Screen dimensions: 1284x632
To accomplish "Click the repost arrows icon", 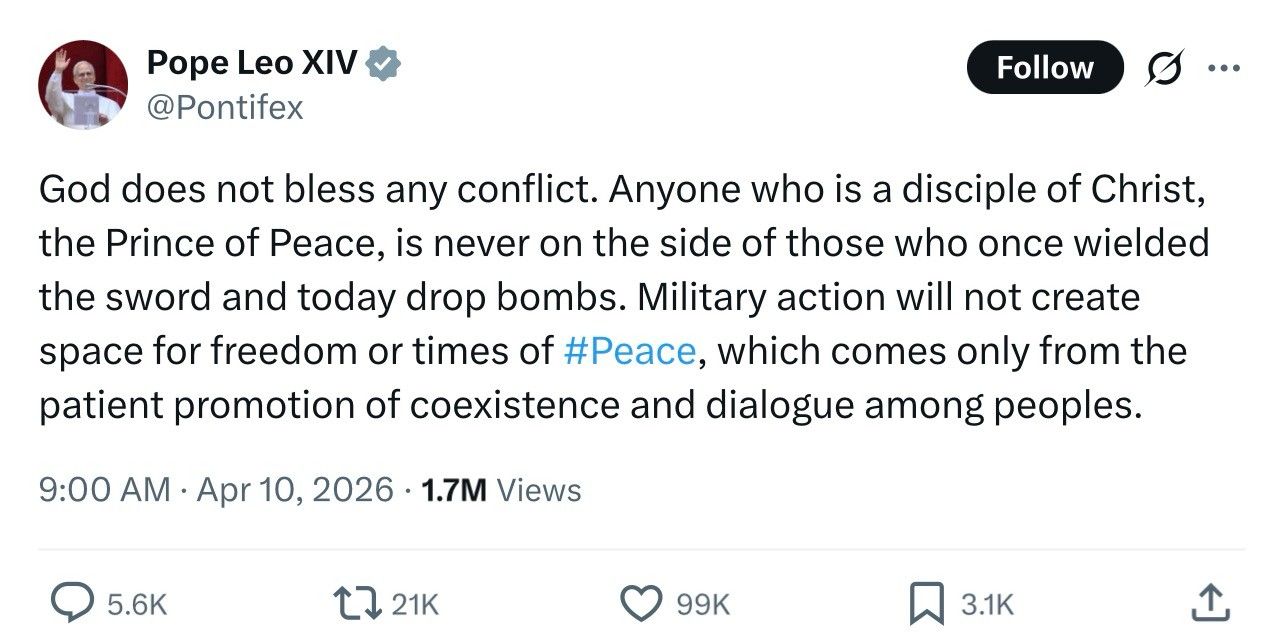I will tap(359, 603).
